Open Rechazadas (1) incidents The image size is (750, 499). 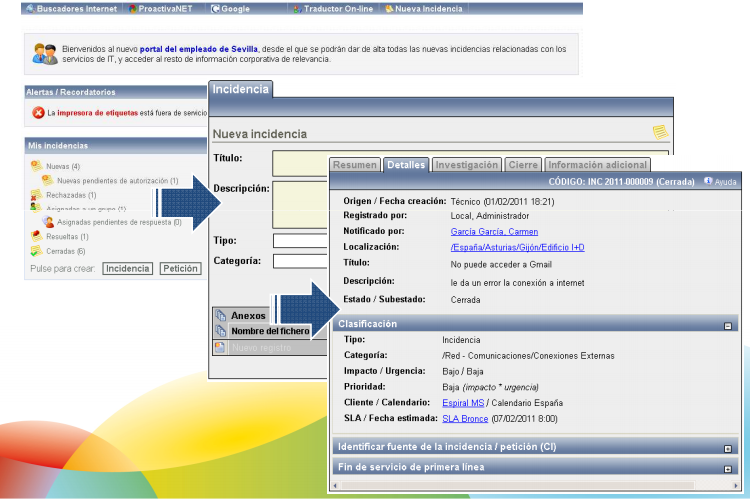coord(71,195)
